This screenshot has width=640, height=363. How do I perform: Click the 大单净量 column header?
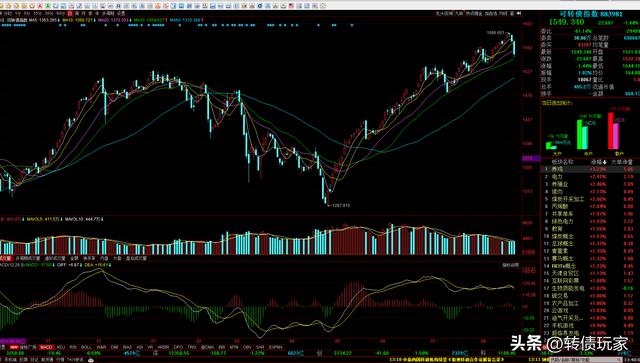pyautogui.click(x=622, y=162)
